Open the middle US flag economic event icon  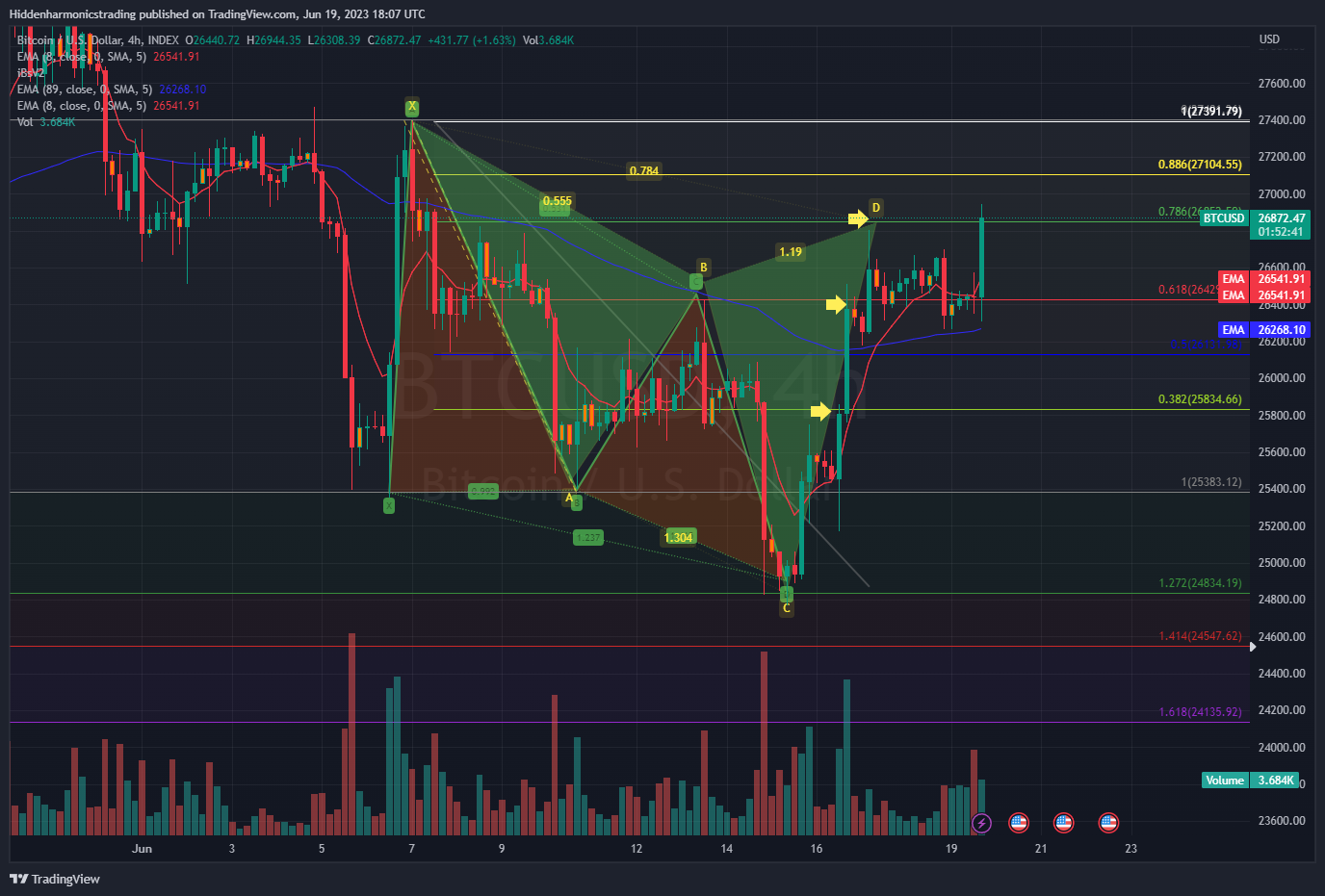(1063, 823)
